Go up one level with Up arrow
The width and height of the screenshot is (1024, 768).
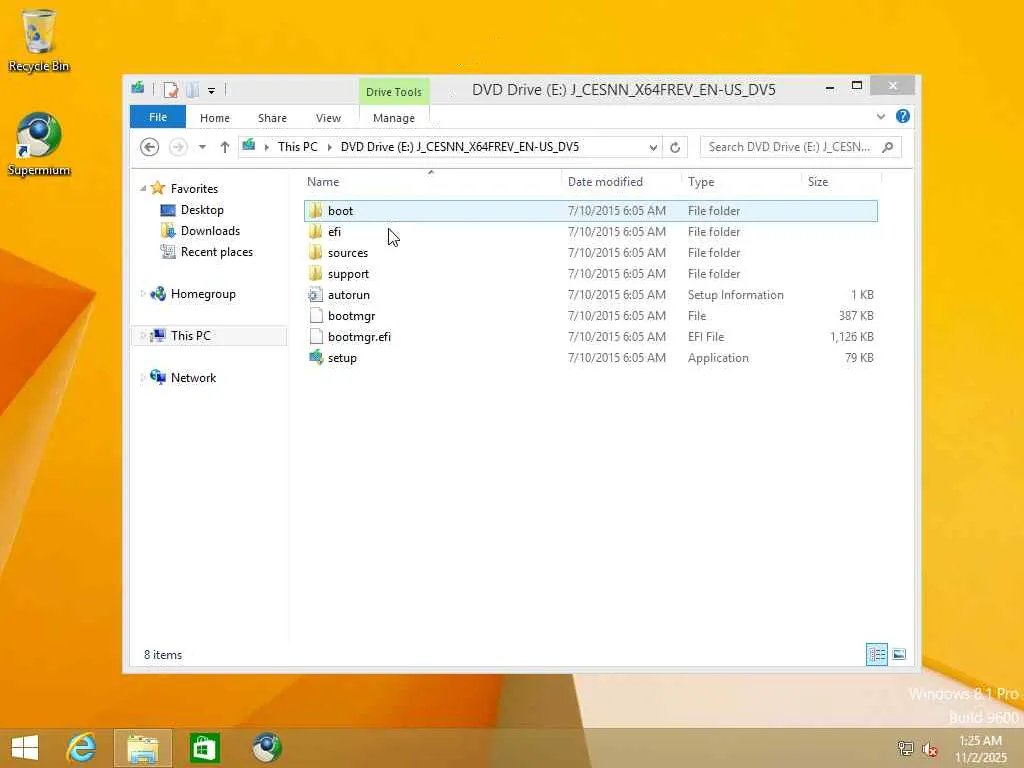tap(225, 147)
